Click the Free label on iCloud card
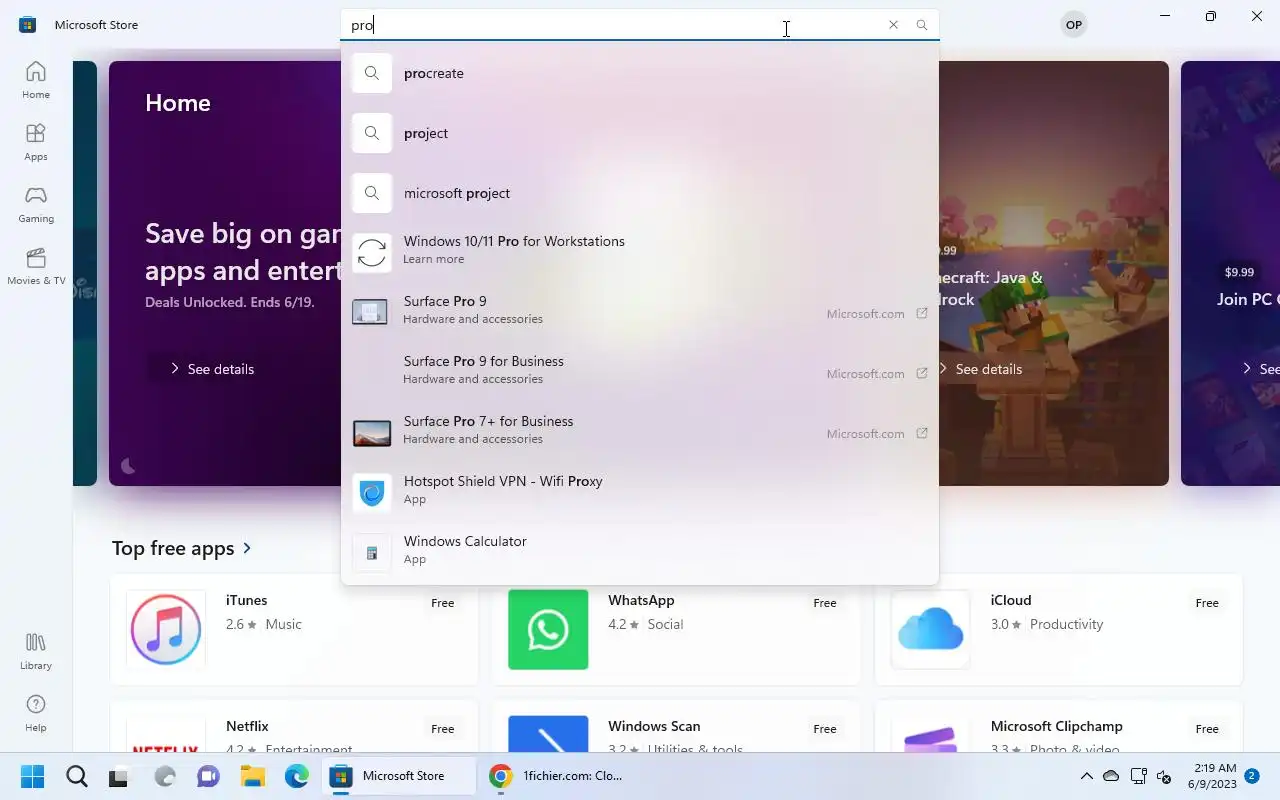This screenshot has height=800, width=1280. (x=1207, y=603)
